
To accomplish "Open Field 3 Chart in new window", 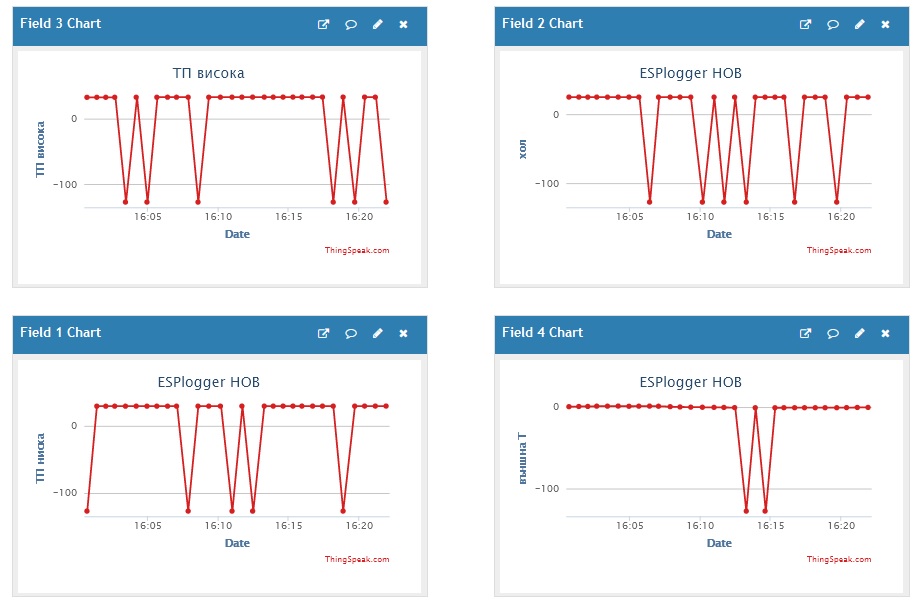I will coord(323,25).
